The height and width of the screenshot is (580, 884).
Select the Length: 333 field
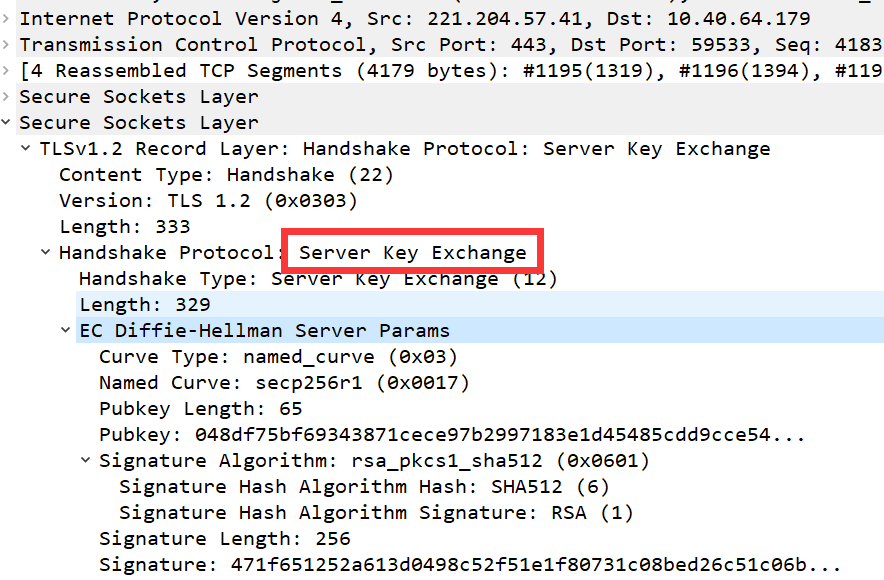(x=125, y=227)
